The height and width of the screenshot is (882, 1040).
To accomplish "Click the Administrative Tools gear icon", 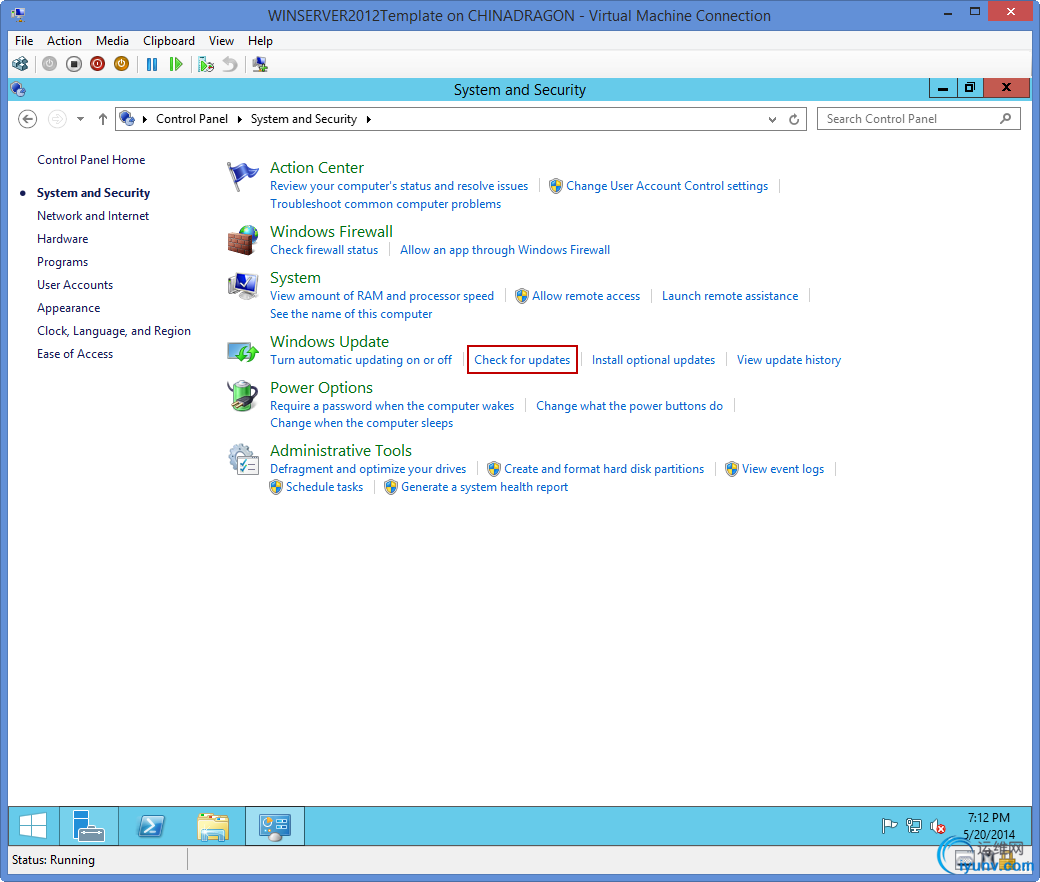I will pos(243,460).
